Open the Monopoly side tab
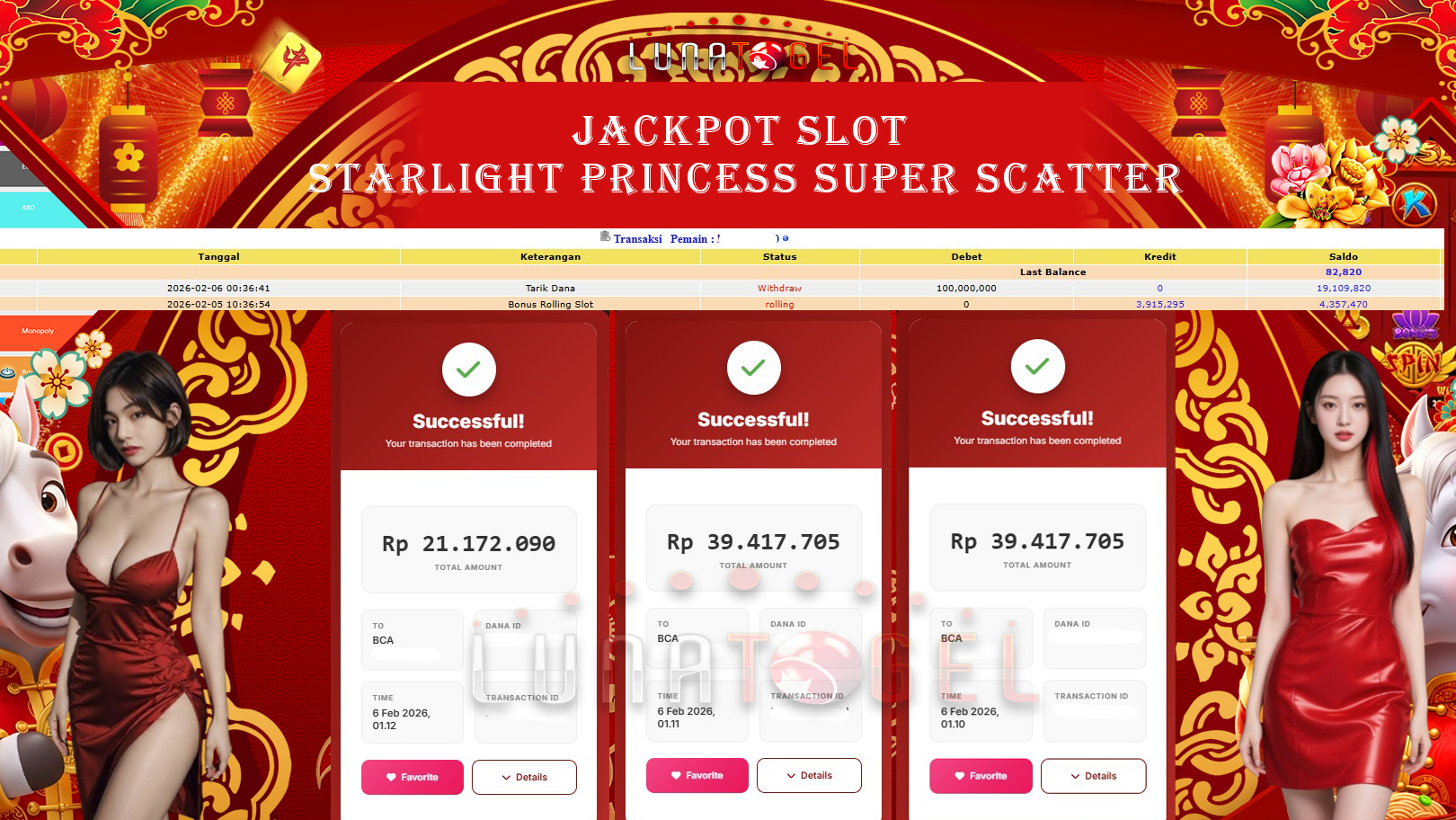Image resolution: width=1456 pixels, height=820 pixels. tap(40, 331)
